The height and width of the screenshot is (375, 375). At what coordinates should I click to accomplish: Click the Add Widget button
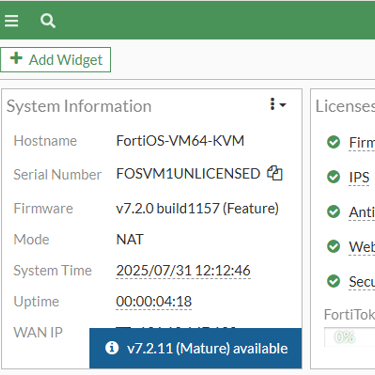point(55,60)
